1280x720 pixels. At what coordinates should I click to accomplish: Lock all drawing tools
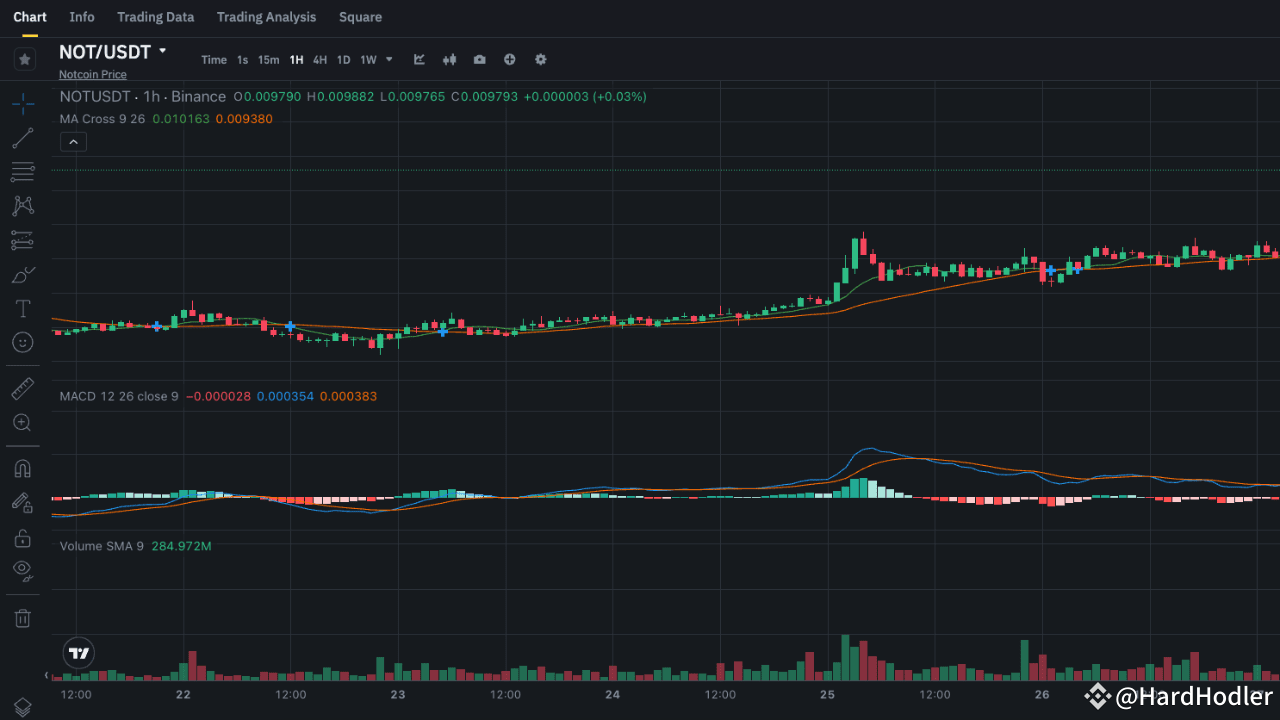[23, 537]
